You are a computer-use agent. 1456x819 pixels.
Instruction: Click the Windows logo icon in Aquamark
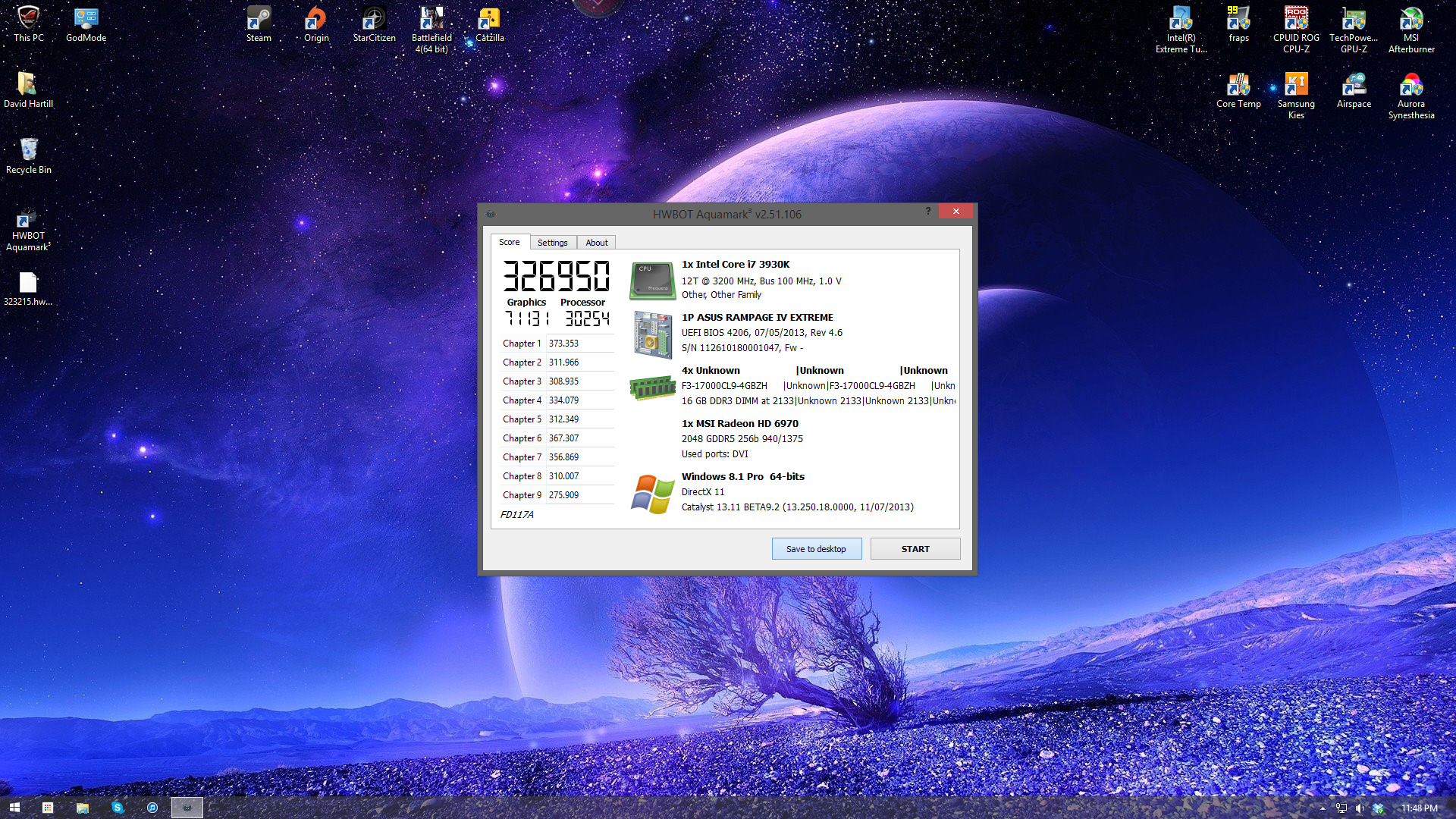point(652,494)
